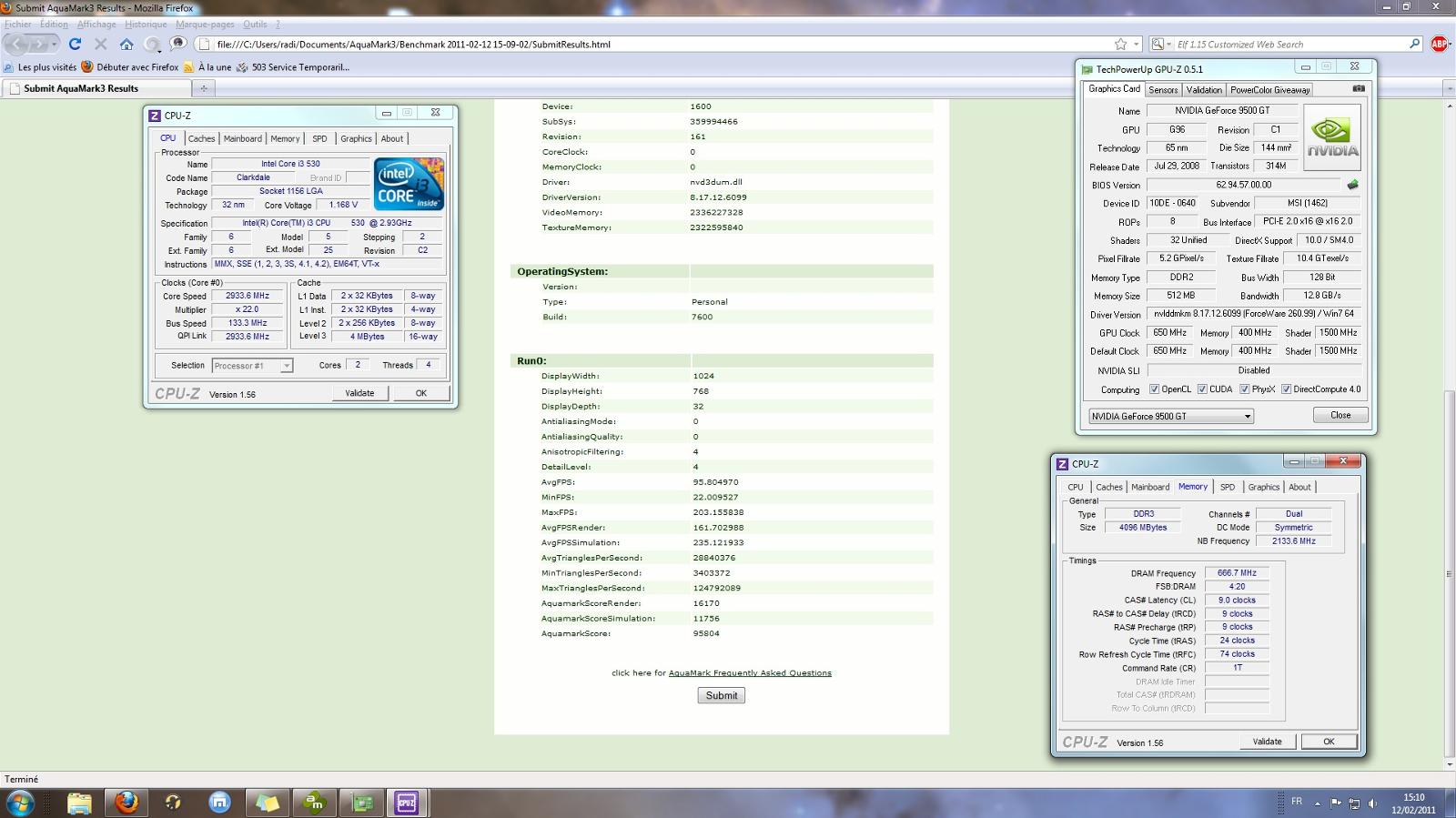Click the NVIDIA logo in GPU-Z
This screenshot has height=818, width=1456.
pyautogui.click(x=1332, y=137)
